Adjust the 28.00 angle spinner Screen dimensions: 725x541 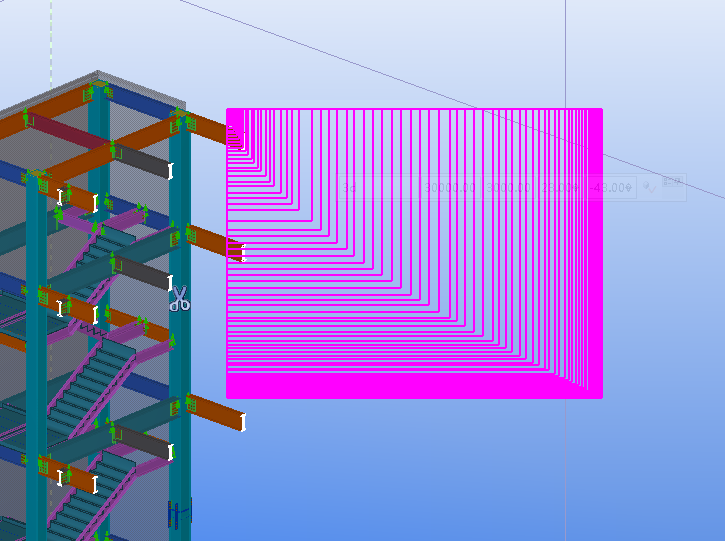click(560, 188)
